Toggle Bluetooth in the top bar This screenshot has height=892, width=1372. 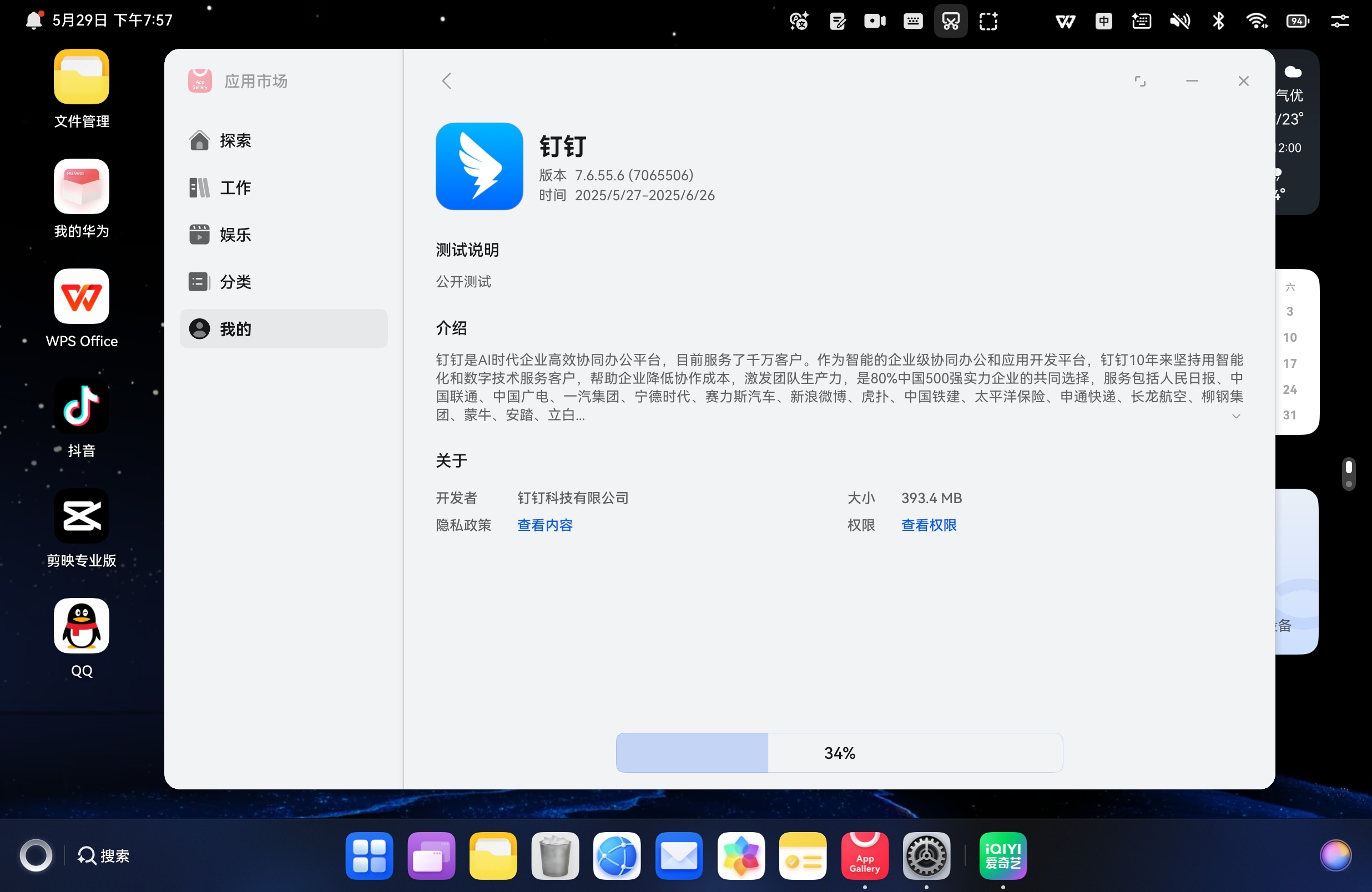tap(1218, 21)
